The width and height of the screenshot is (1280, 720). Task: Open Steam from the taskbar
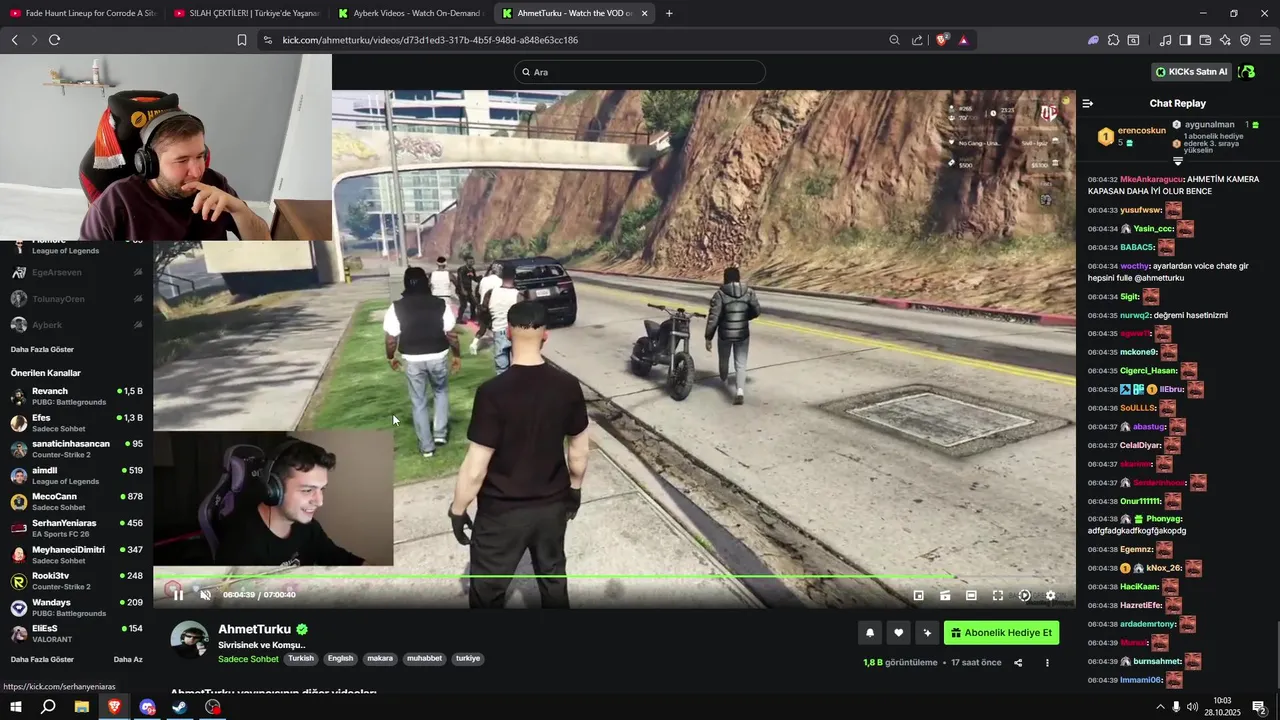point(180,707)
